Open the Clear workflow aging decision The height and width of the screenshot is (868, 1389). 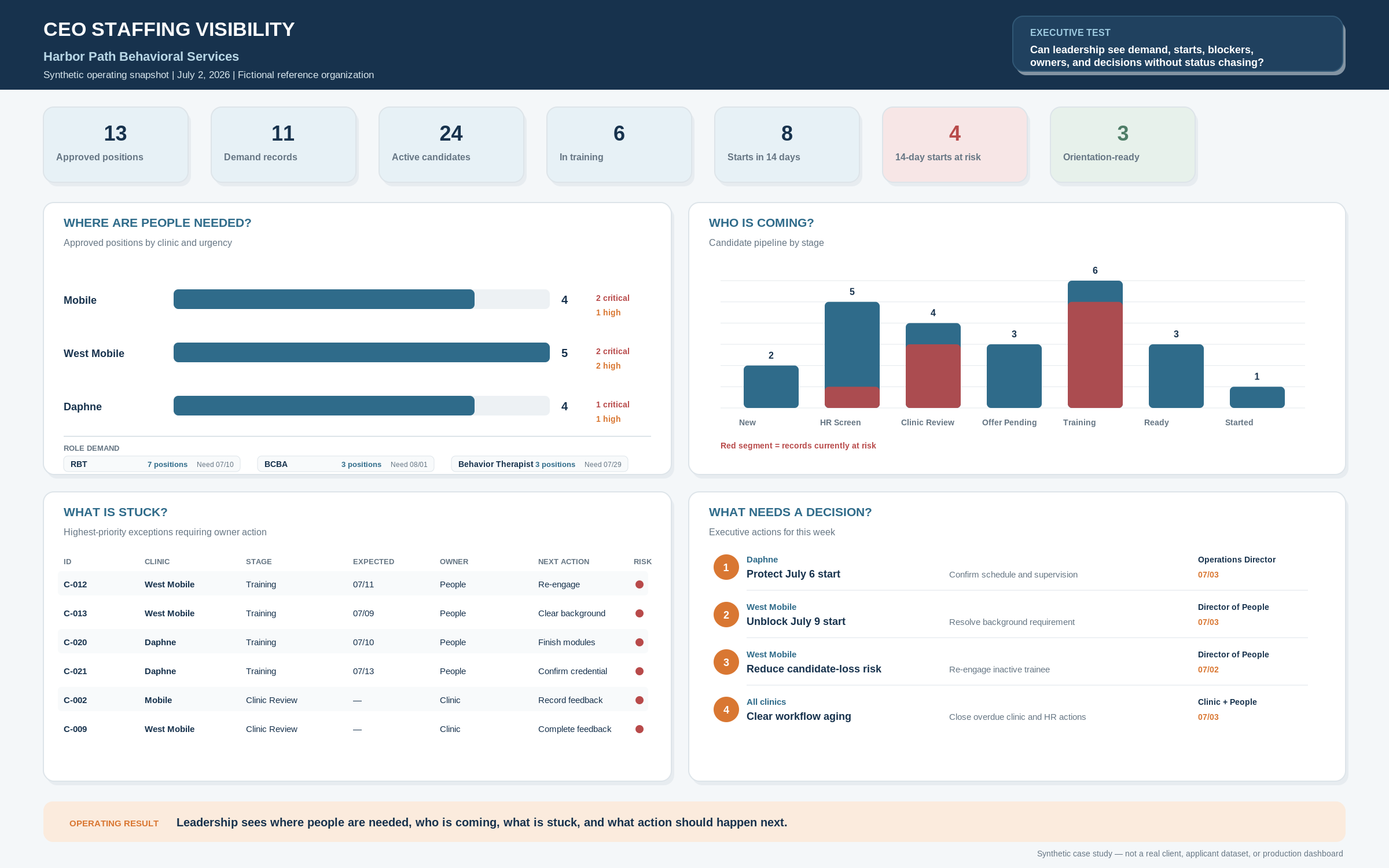point(799,716)
